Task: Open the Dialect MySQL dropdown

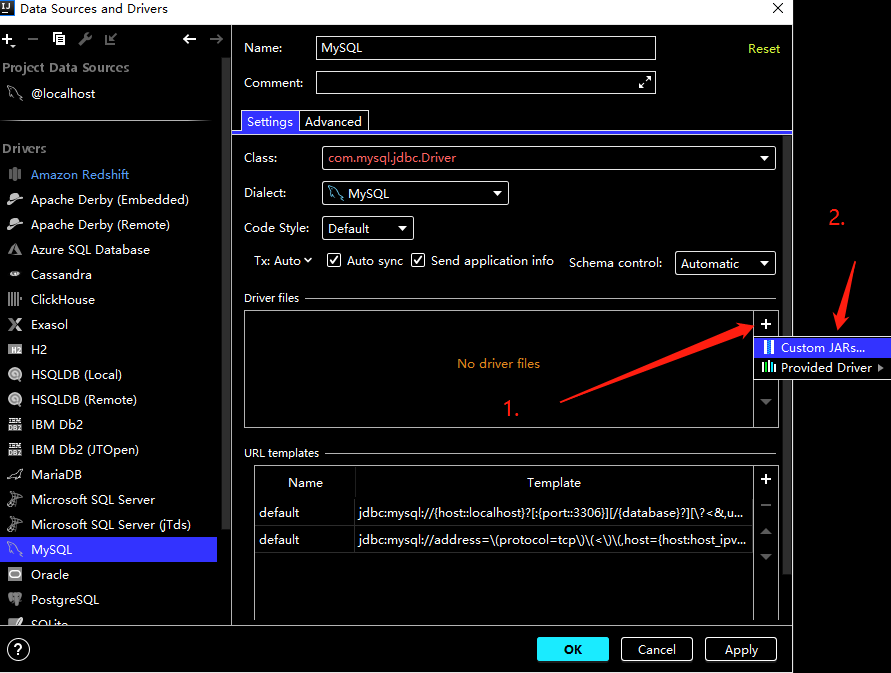Action: click(415, 193)
